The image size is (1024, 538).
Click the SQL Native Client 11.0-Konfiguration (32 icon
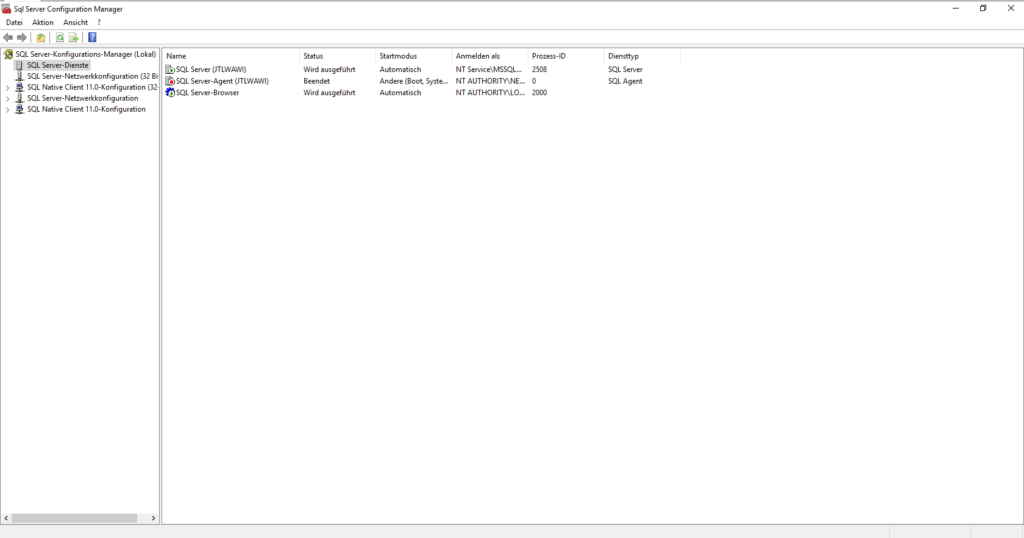pyautogui.click(x=20, y=87)
